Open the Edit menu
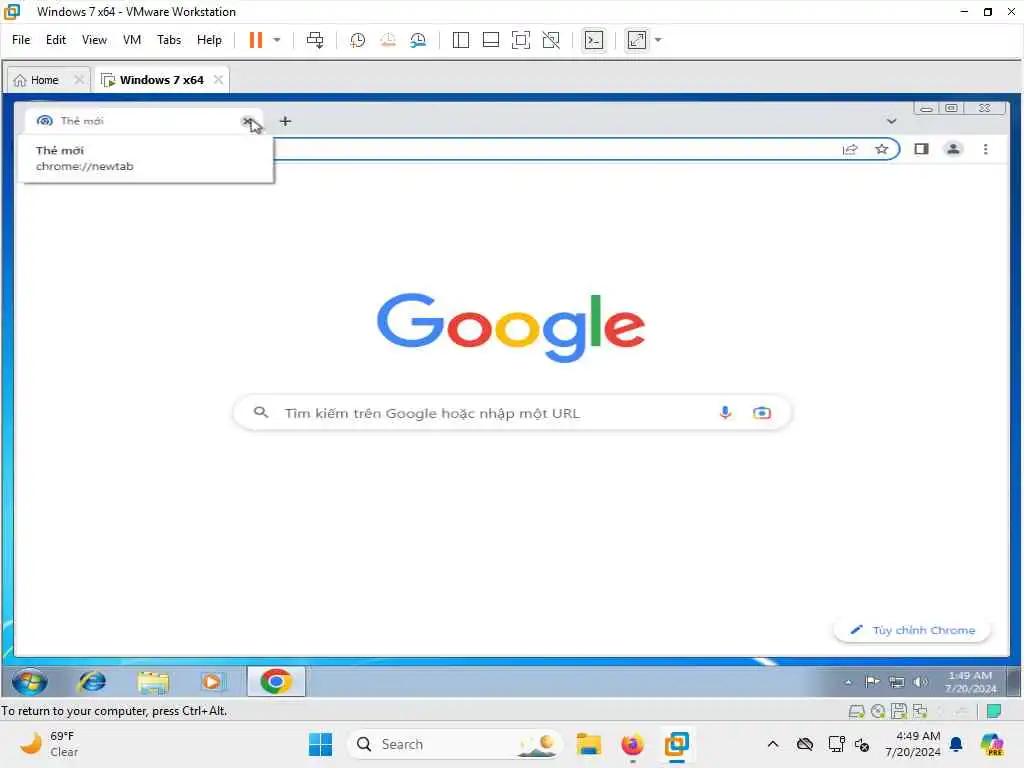The image size is (1024, 768). (56, 40)
